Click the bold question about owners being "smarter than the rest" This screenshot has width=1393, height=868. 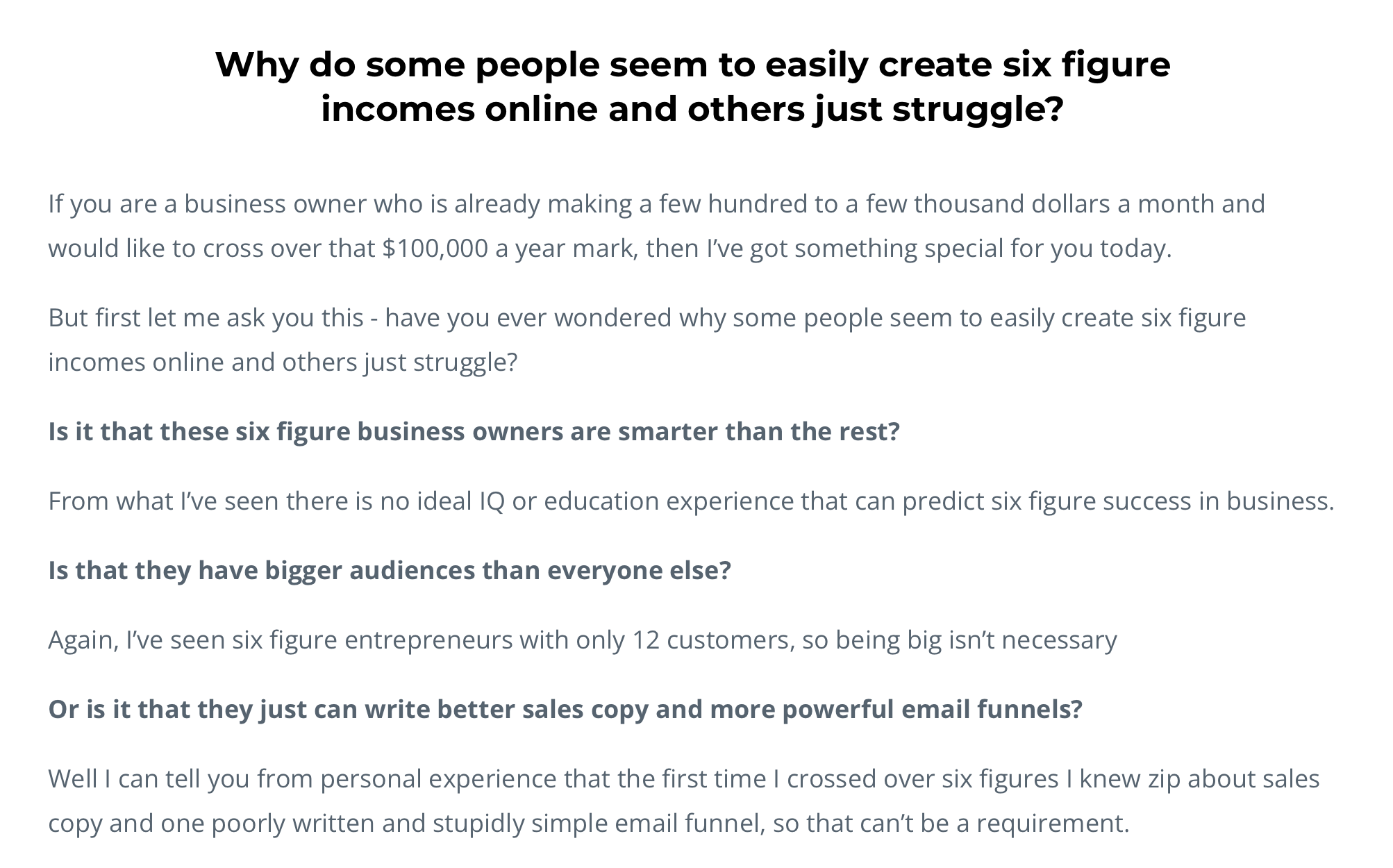tap(474, 432)
